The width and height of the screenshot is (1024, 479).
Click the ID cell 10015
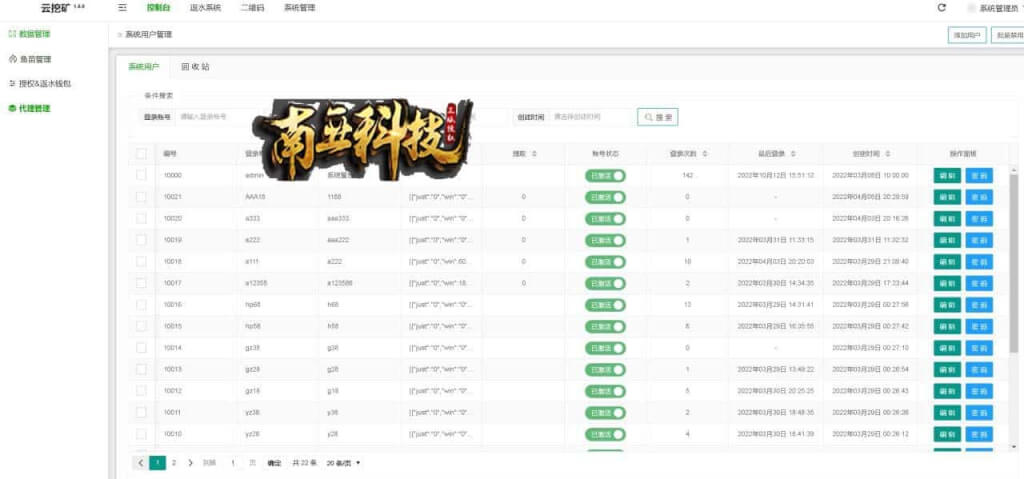click(172, 326)
